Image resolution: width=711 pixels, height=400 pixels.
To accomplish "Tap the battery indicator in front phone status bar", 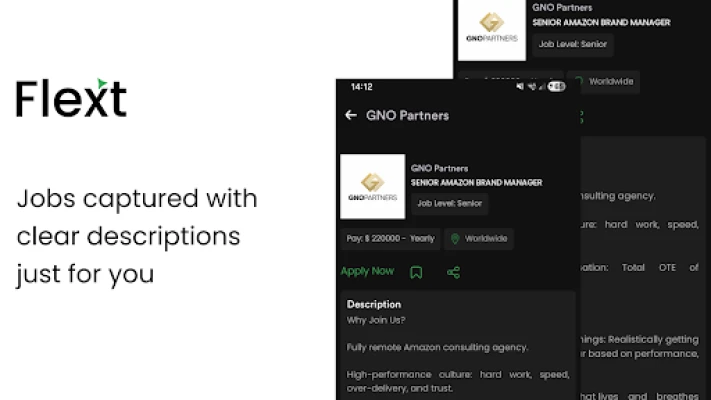I will pos(558,87).
